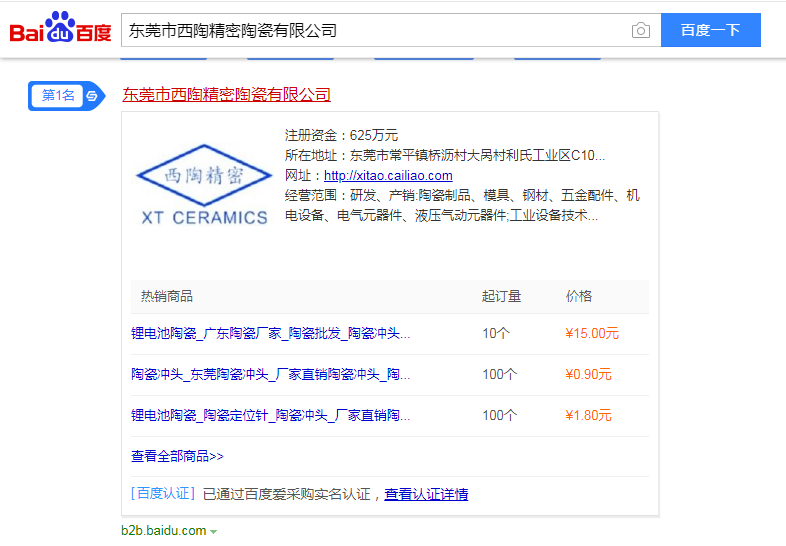Click the b2b.baidu.com source URL
786x546 pixels.
[163, 530]
